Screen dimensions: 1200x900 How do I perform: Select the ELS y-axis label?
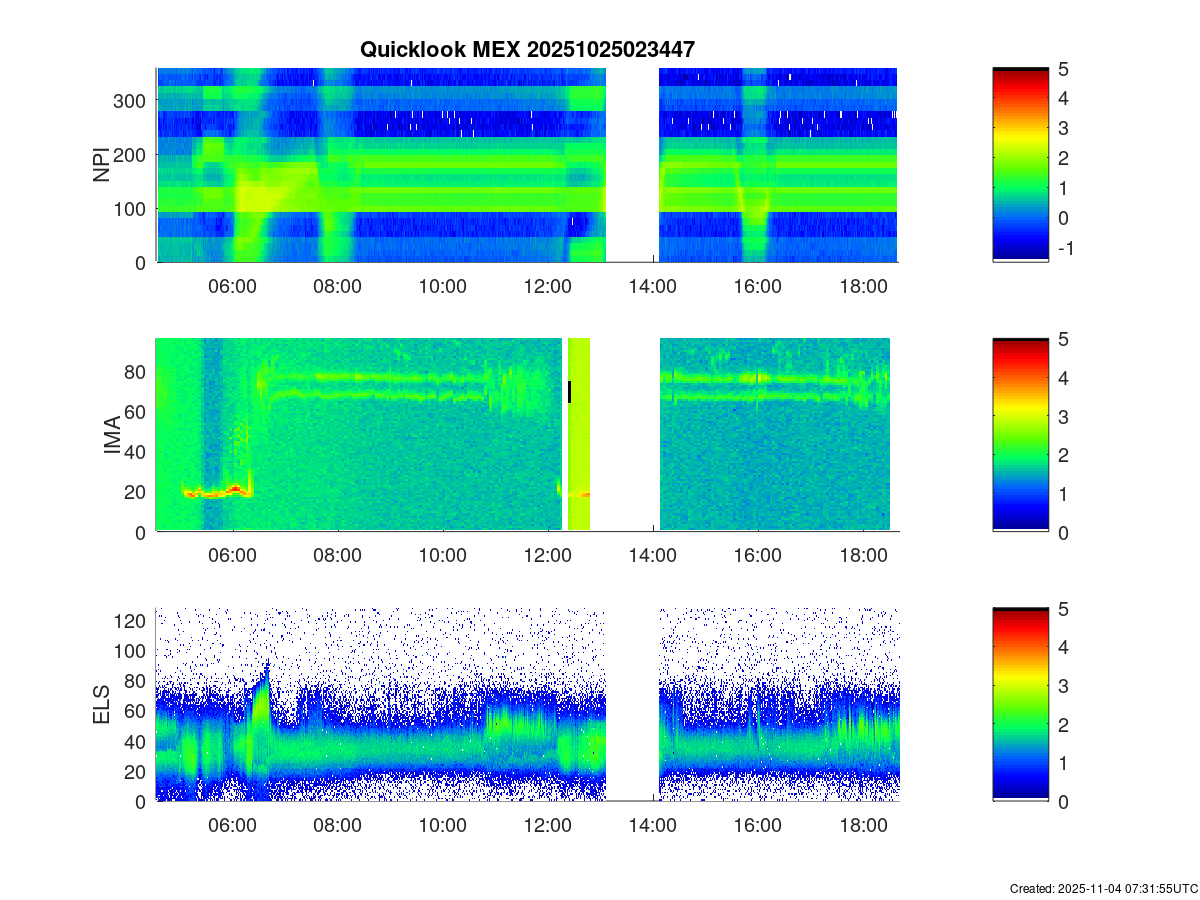[x=102, y=705]
